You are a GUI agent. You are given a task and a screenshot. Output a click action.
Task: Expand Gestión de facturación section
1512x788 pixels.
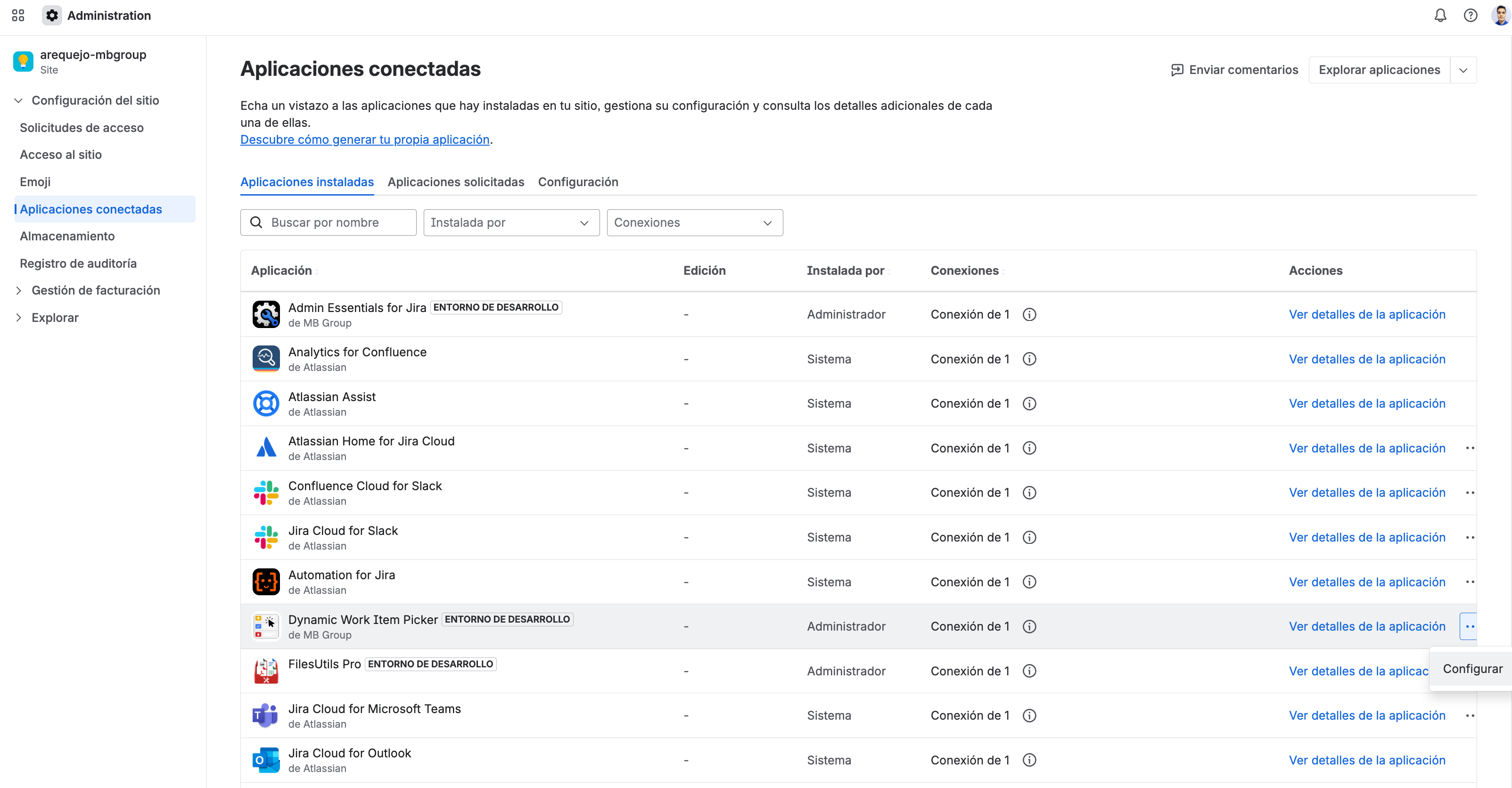[18, 290]
